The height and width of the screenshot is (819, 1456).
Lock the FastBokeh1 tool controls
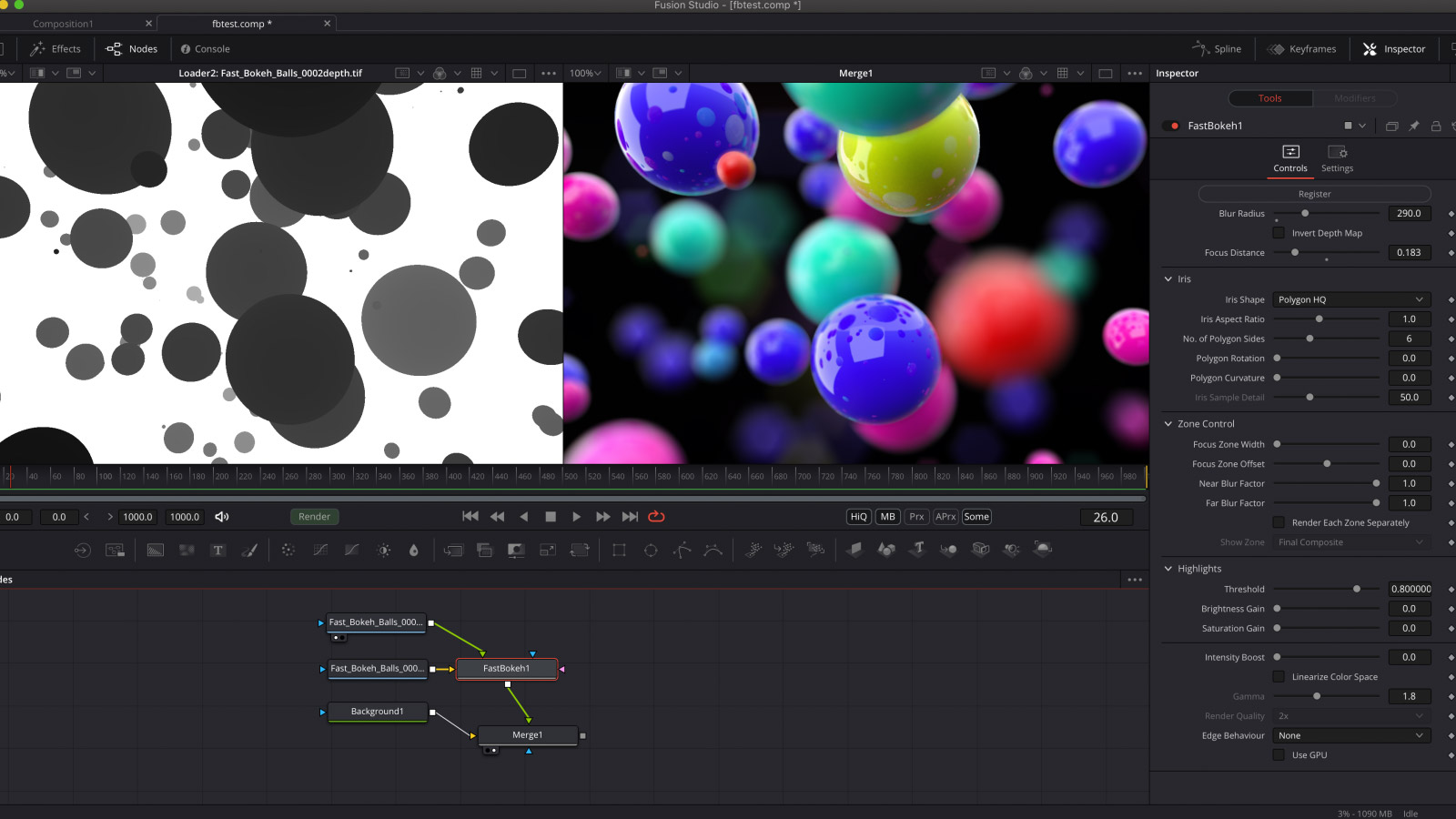coord(1436,126)
